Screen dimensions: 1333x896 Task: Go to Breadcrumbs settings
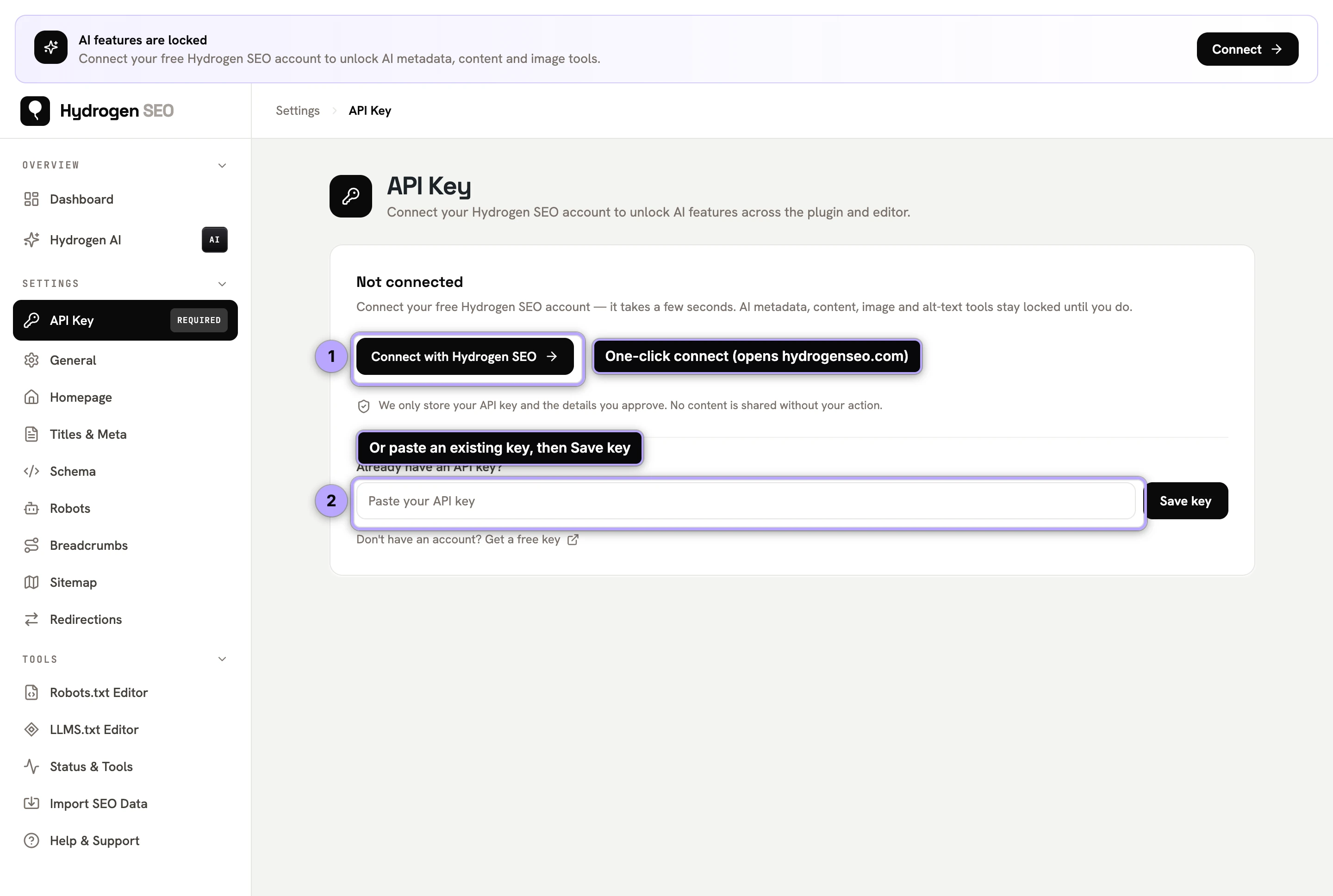pos(89,546)
